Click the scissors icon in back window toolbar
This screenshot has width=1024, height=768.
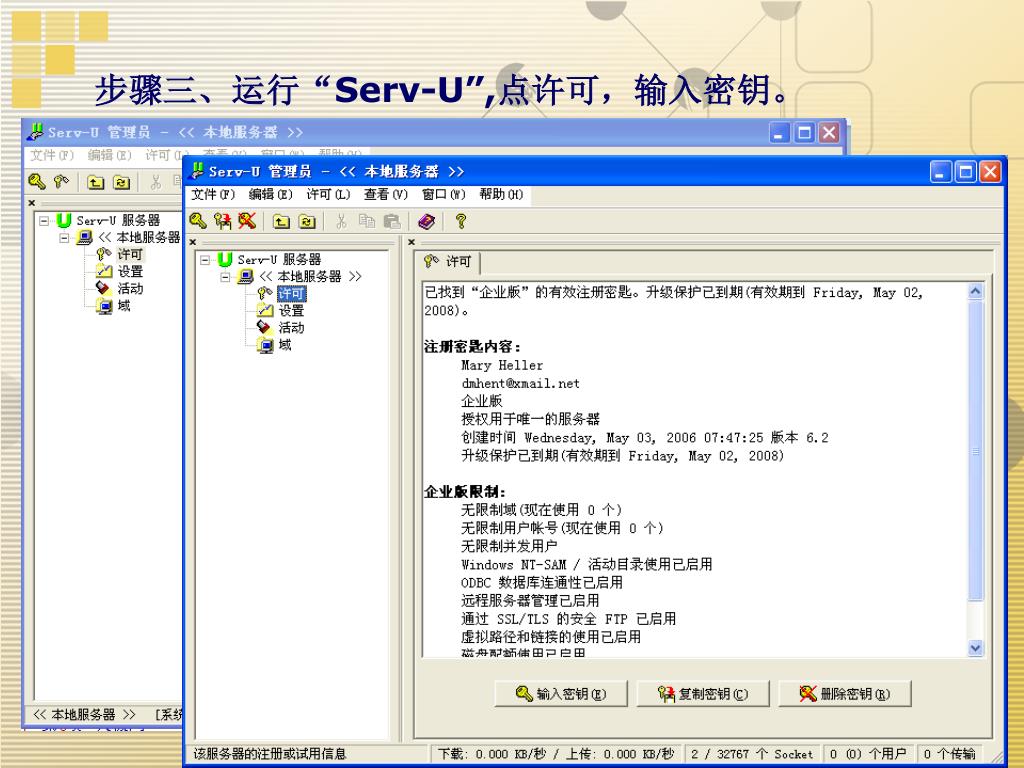point(155,182)
